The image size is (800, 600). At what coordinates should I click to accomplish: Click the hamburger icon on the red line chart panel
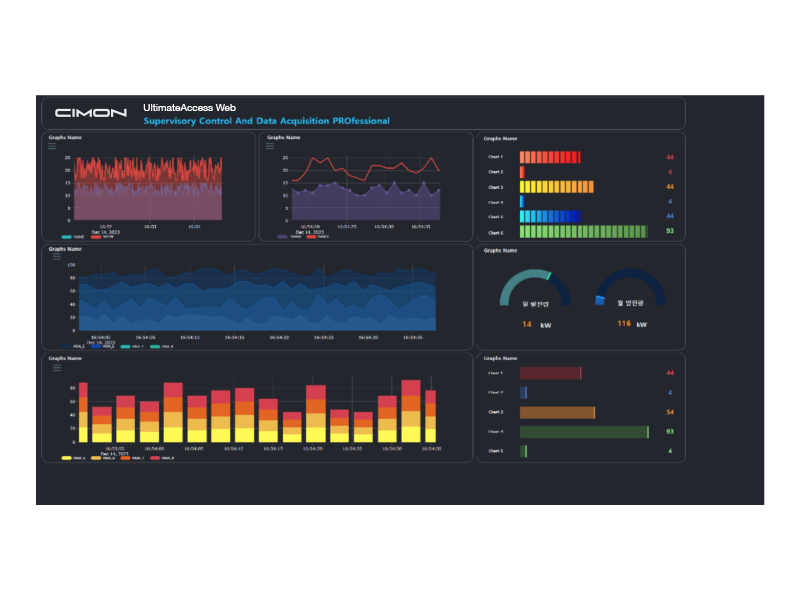(268, 145)
